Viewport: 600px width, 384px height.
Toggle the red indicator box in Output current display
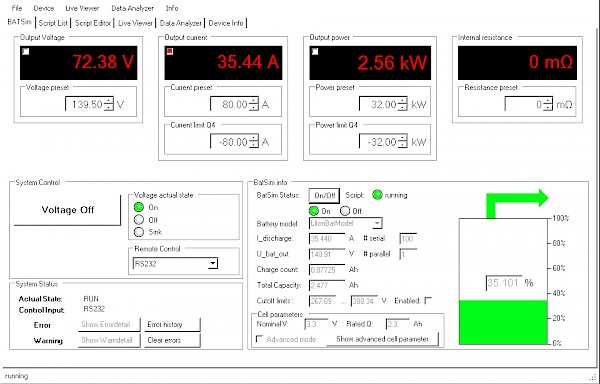(170, 51)
